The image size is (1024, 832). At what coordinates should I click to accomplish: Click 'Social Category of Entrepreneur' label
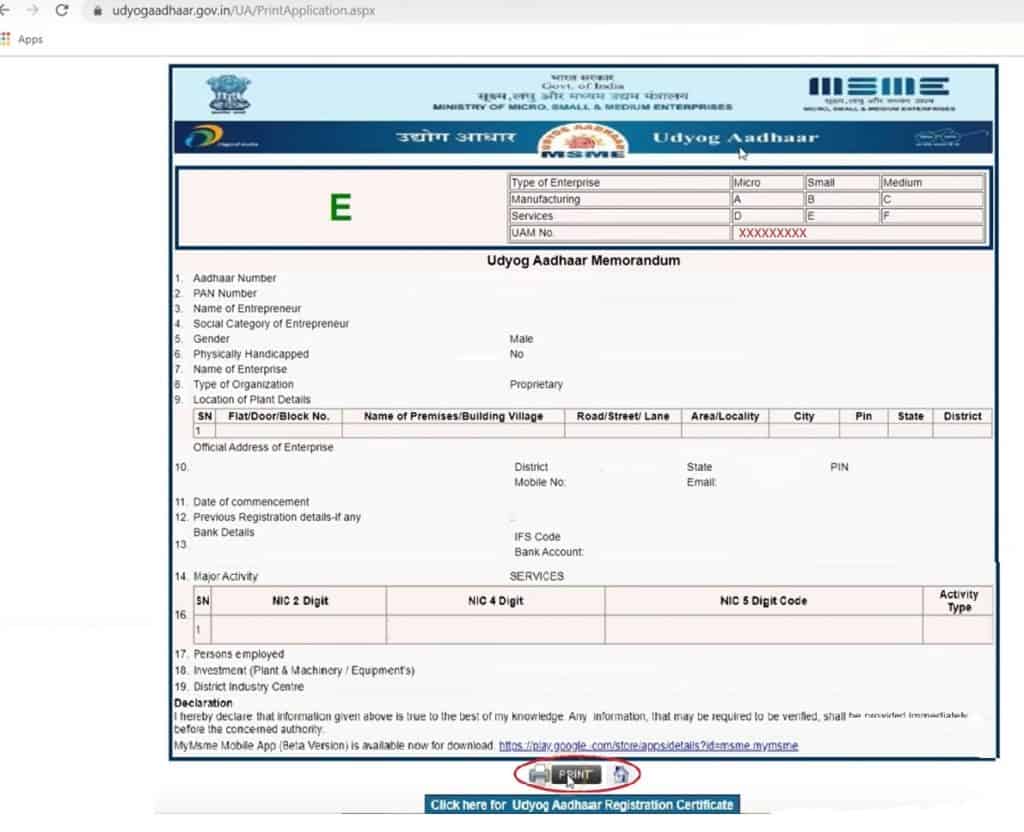pyautogui.click(x=271, y=324)
